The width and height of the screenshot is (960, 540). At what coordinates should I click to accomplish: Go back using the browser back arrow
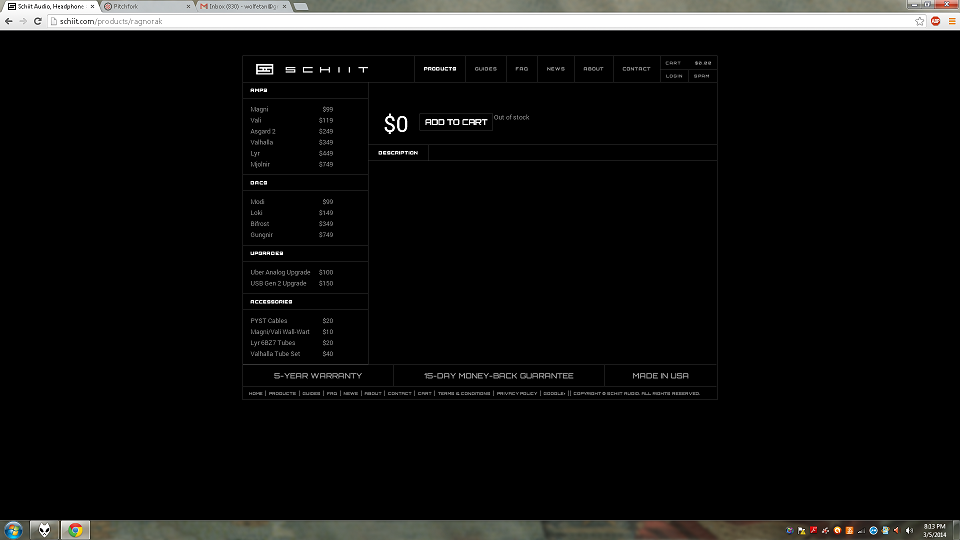[9, 21]
